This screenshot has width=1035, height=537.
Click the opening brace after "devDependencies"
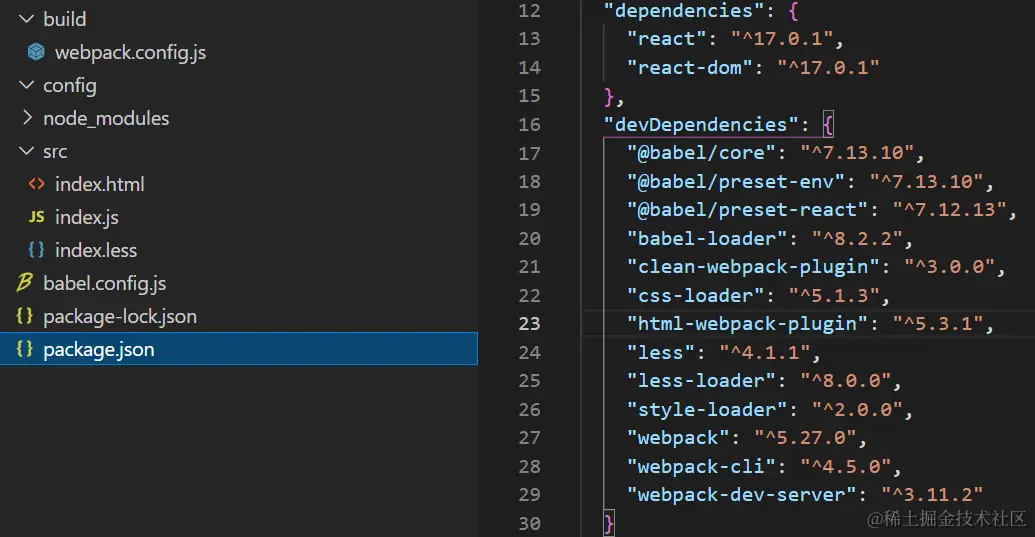pyautogui.click(x=828, y=125)
